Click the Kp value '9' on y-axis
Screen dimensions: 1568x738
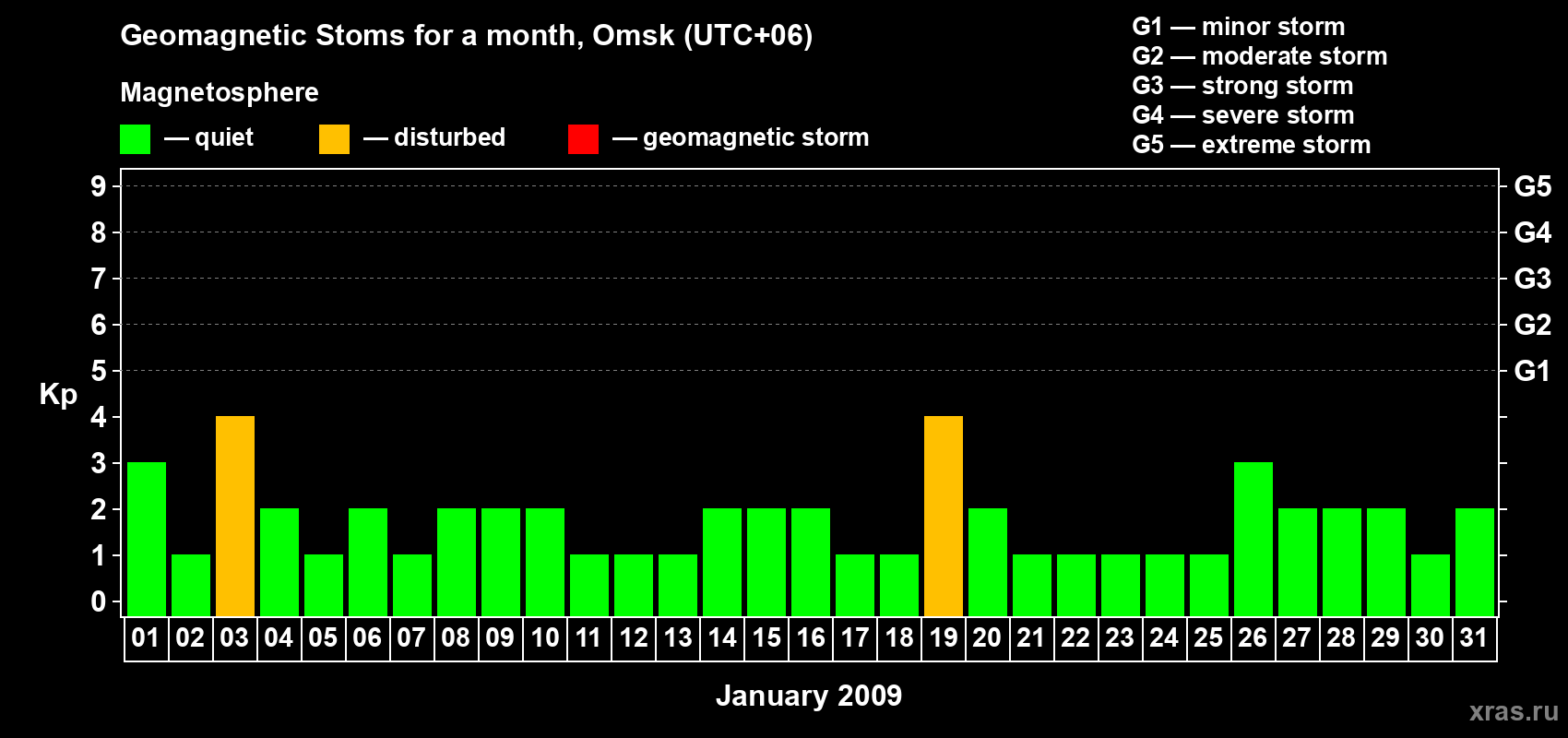tap(99, 186)
